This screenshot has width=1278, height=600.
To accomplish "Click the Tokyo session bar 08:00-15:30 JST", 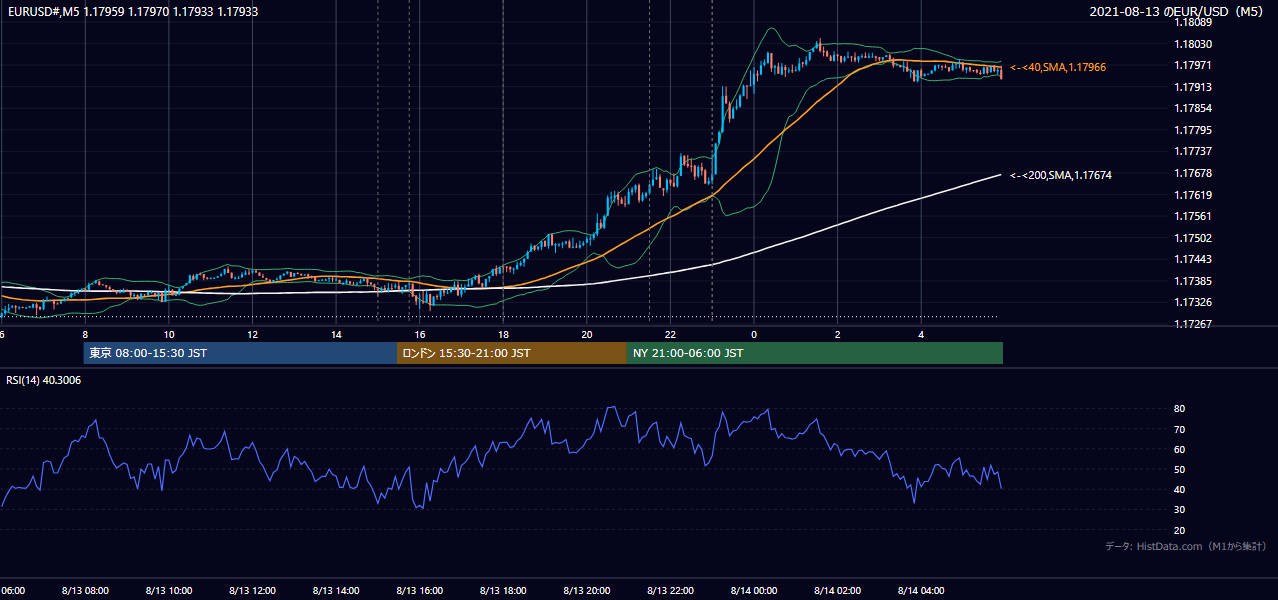I will pos(240,353).
